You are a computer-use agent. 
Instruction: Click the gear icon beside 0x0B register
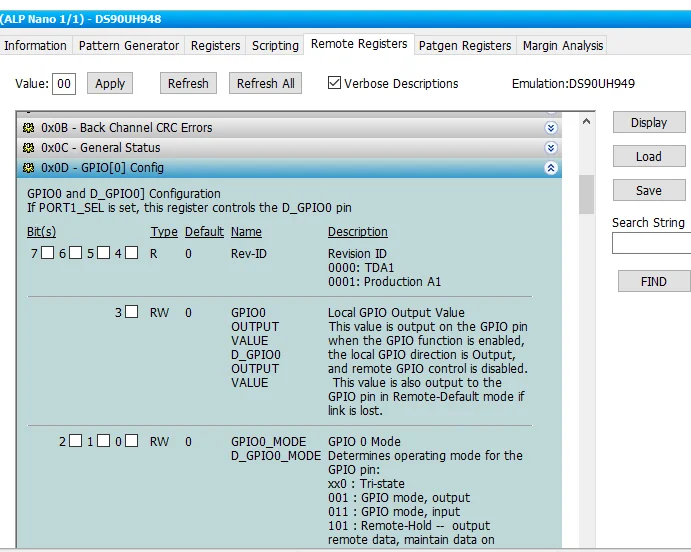click(28, 128)
